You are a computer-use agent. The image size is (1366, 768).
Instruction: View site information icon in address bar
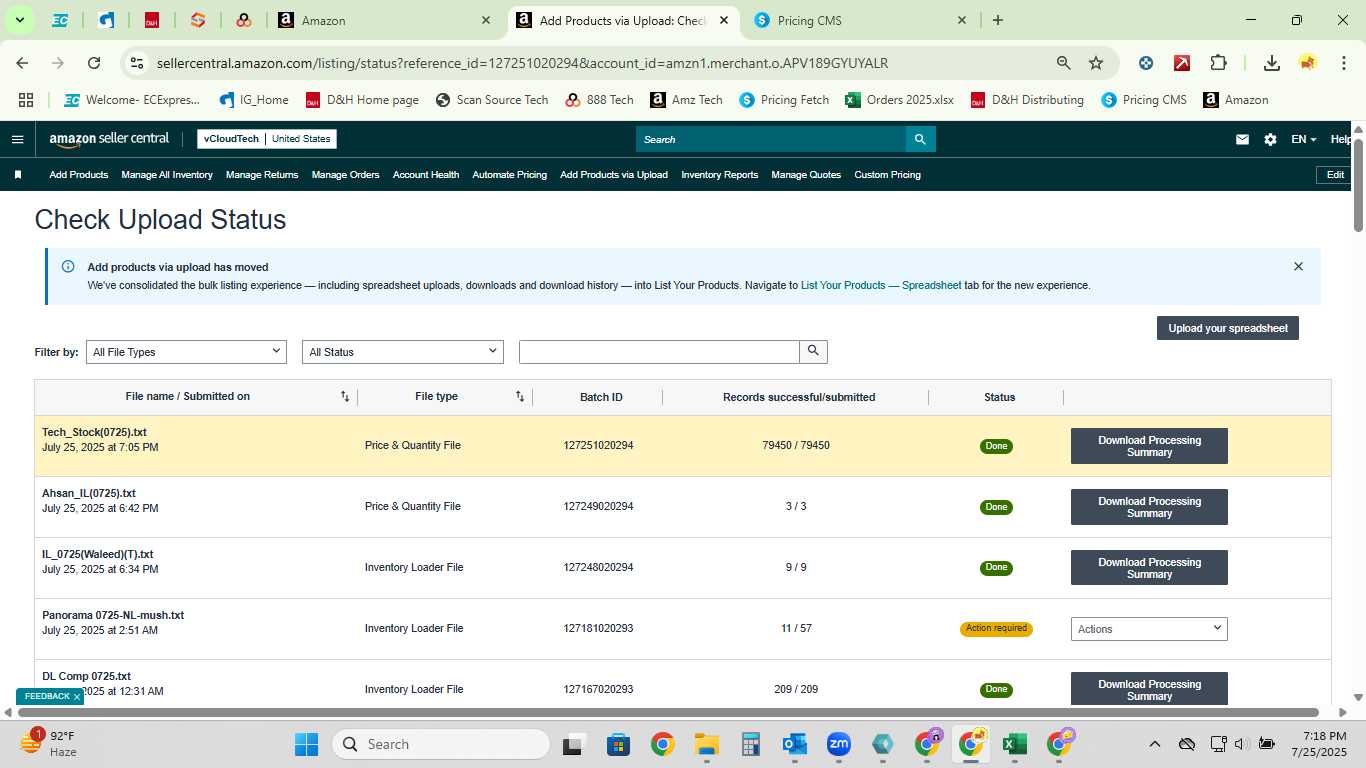pos(138,63)
